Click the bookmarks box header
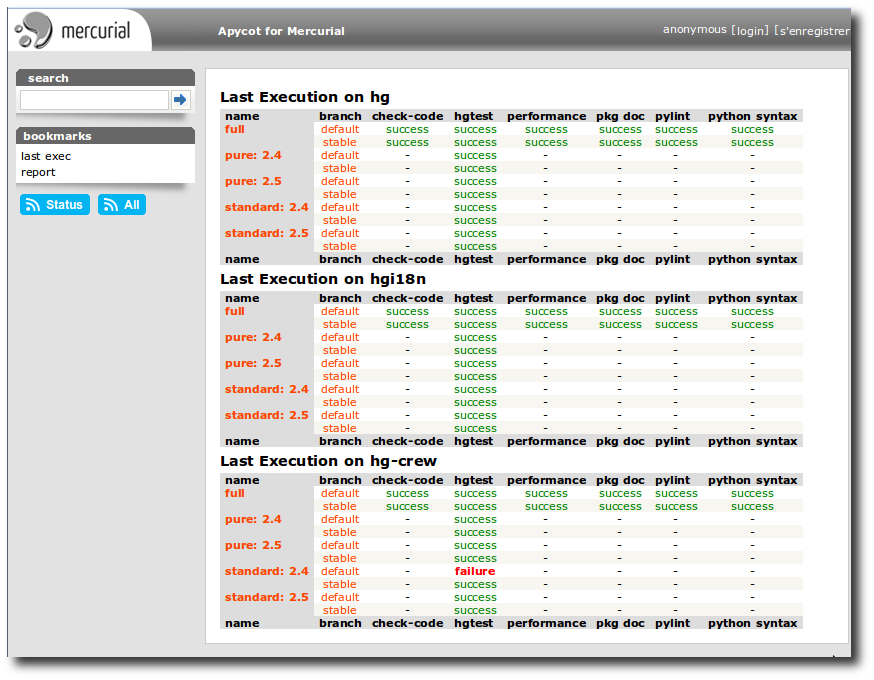The height and width of the screenshot is (680, 874). point(105,135)
